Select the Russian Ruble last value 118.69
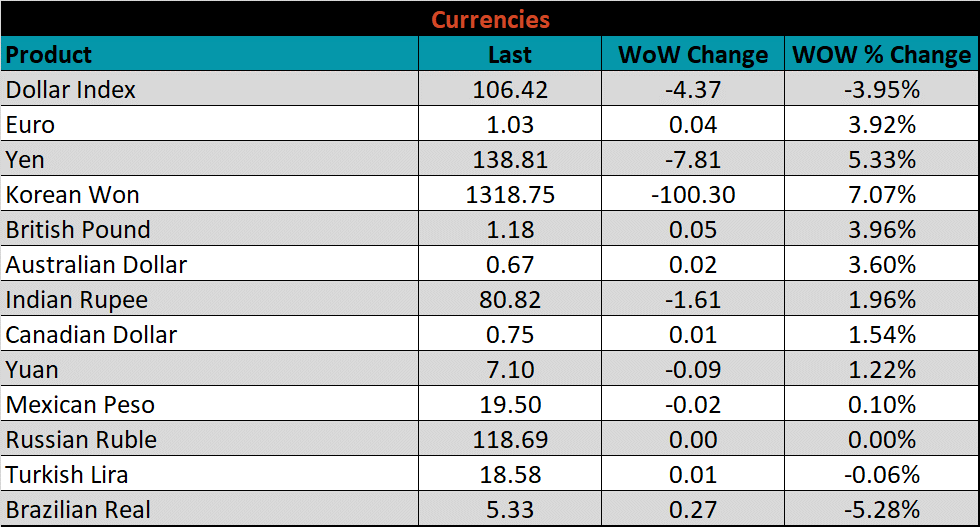This screenshot has width=980, height=527. [x=510, y=439]
